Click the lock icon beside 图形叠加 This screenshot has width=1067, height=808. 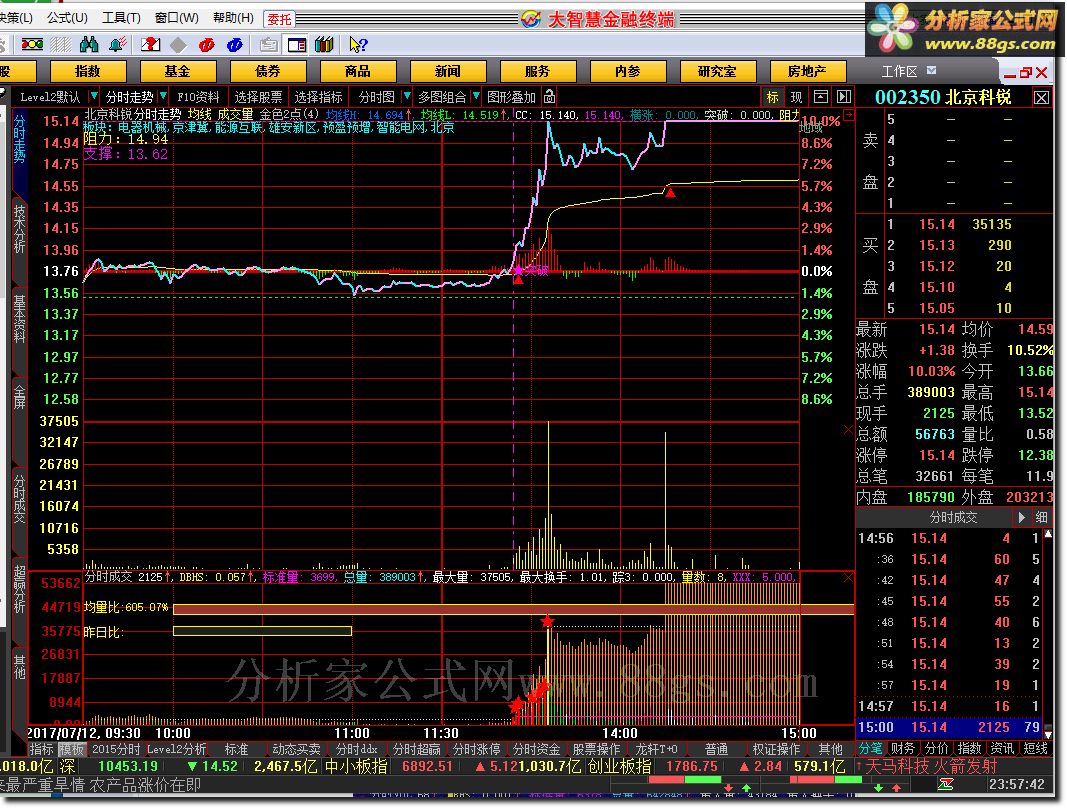[x=549, y=97]
